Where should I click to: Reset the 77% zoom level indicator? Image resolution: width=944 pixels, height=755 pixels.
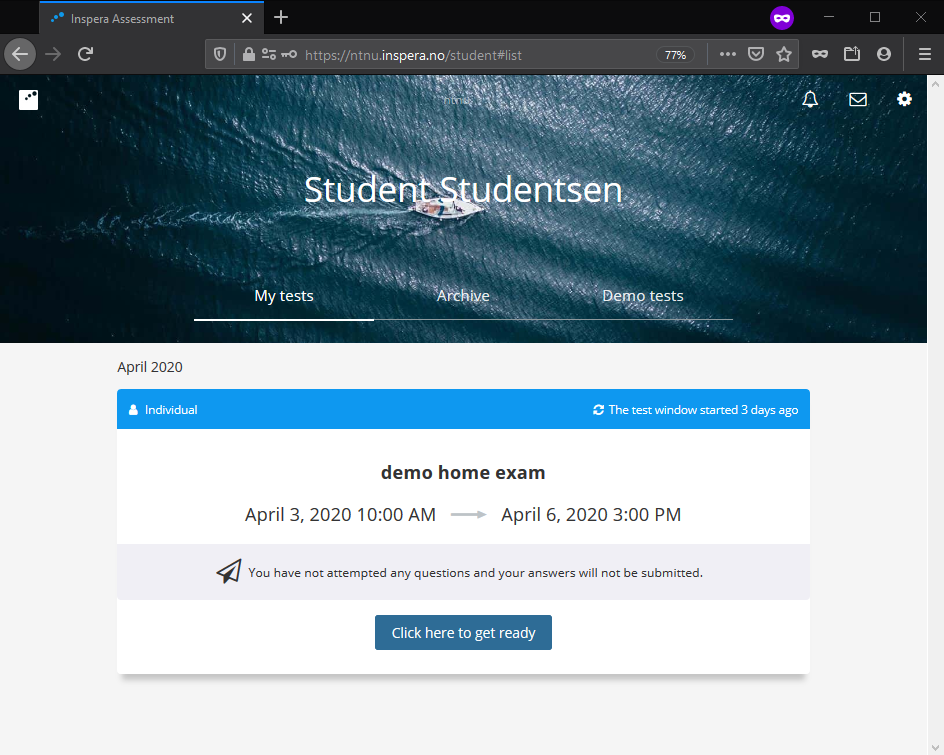(x=676, y=55)
